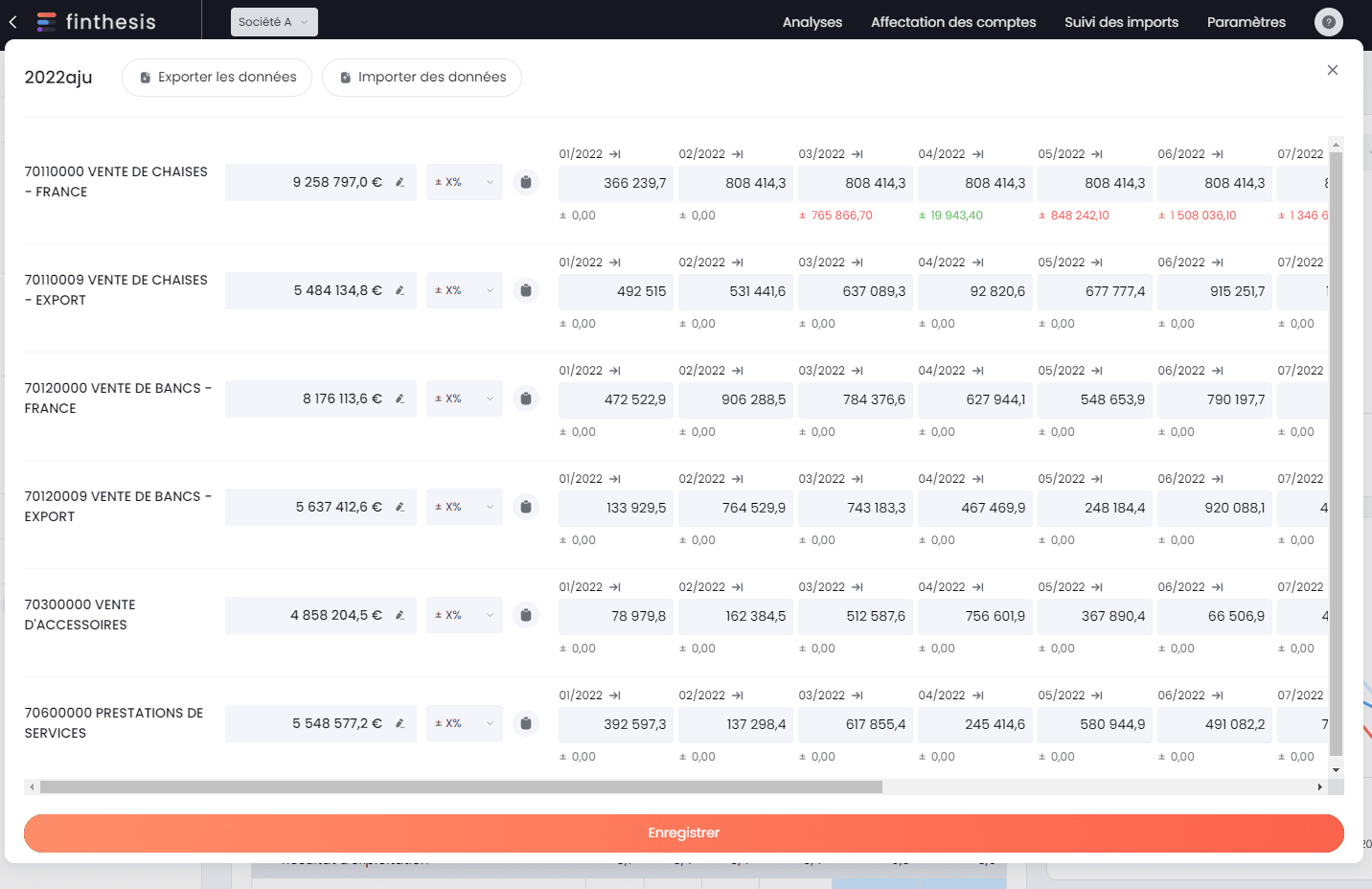Click the 580 944,9 value field

(x=1095, y=724)
